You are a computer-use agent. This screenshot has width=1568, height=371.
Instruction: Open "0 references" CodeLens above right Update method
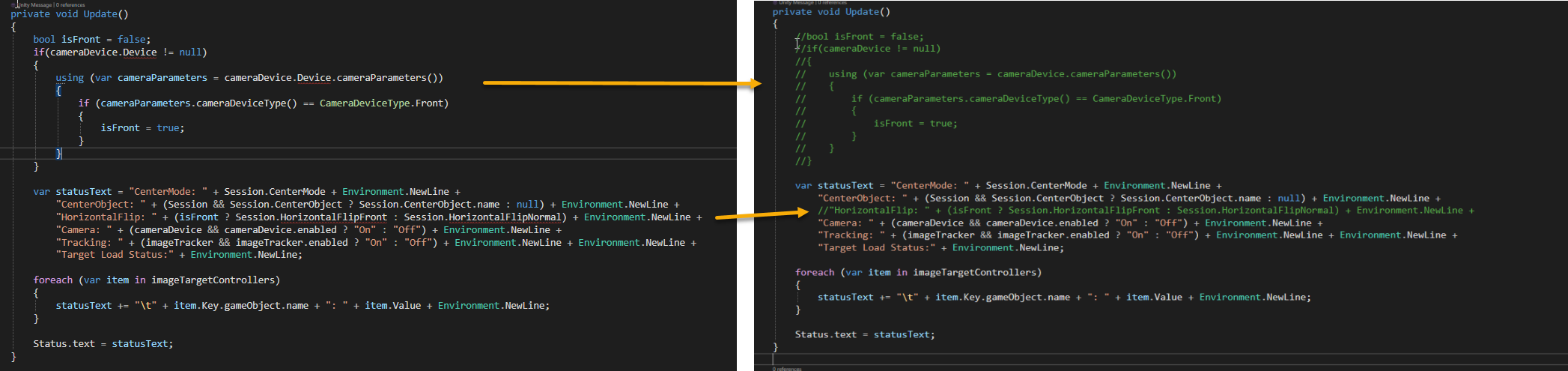coord(832,3)
